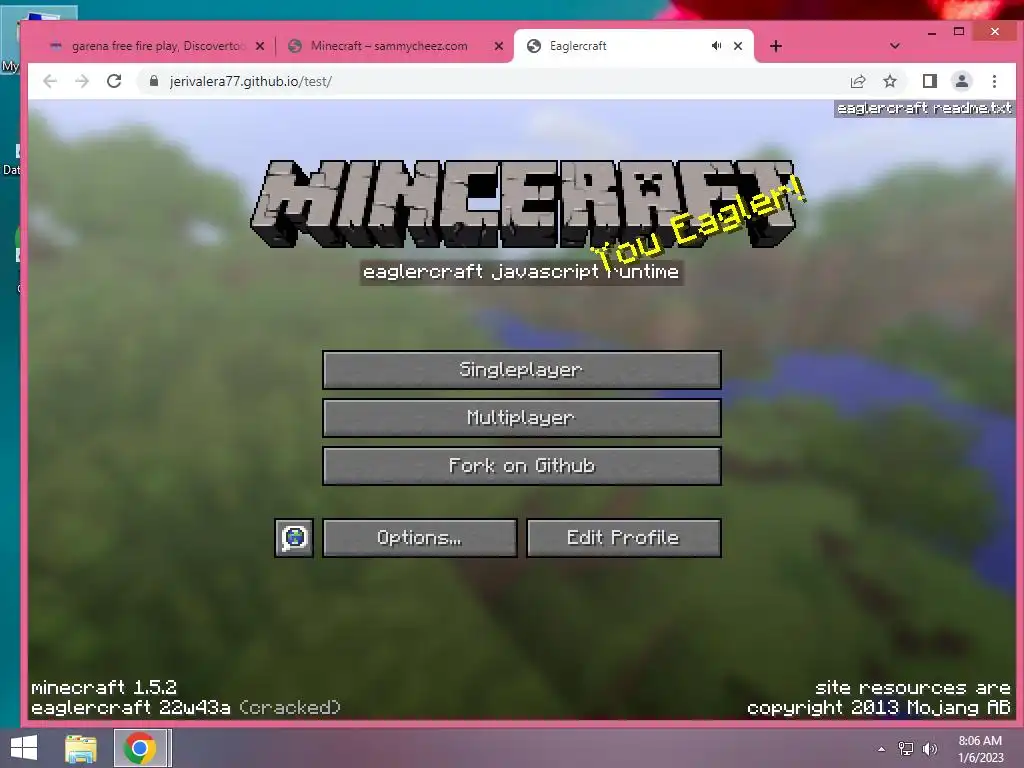Toggle the browser side panel

(x=929, y=81)
